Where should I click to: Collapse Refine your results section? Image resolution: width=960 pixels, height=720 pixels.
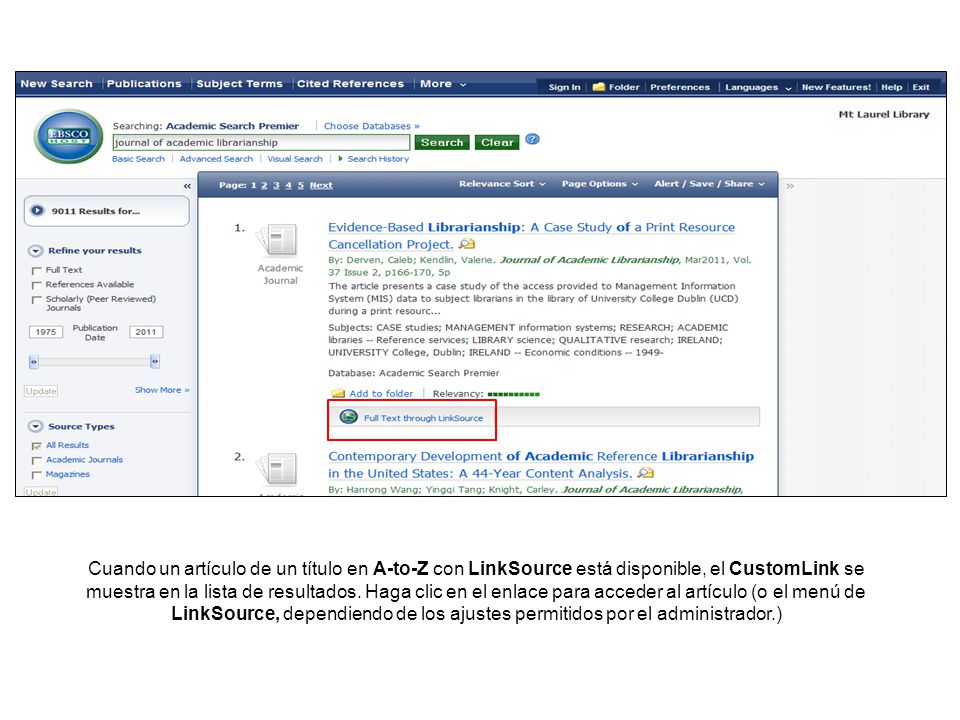tap(36, 251)
